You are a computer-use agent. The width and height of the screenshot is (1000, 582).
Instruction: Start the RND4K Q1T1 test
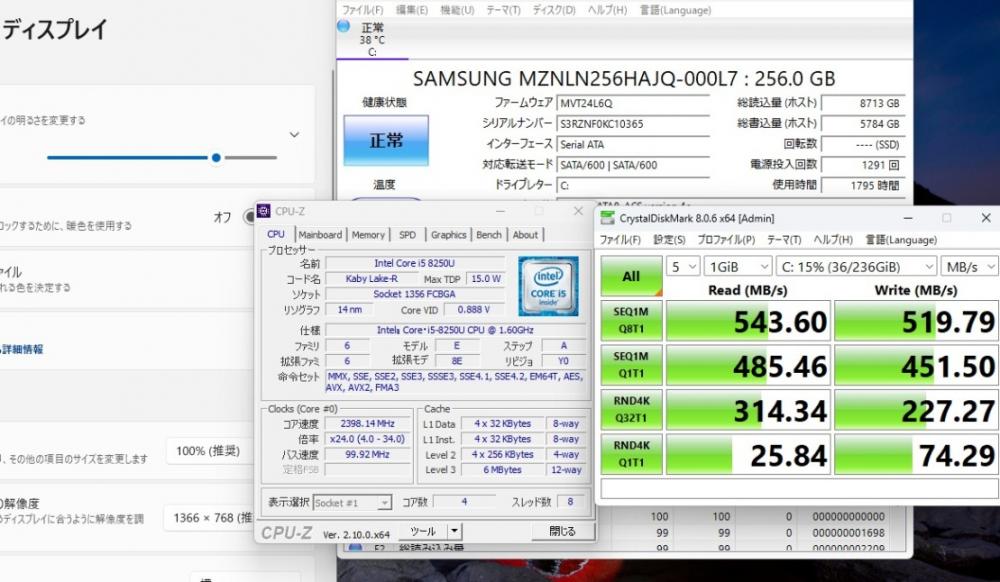631,454
